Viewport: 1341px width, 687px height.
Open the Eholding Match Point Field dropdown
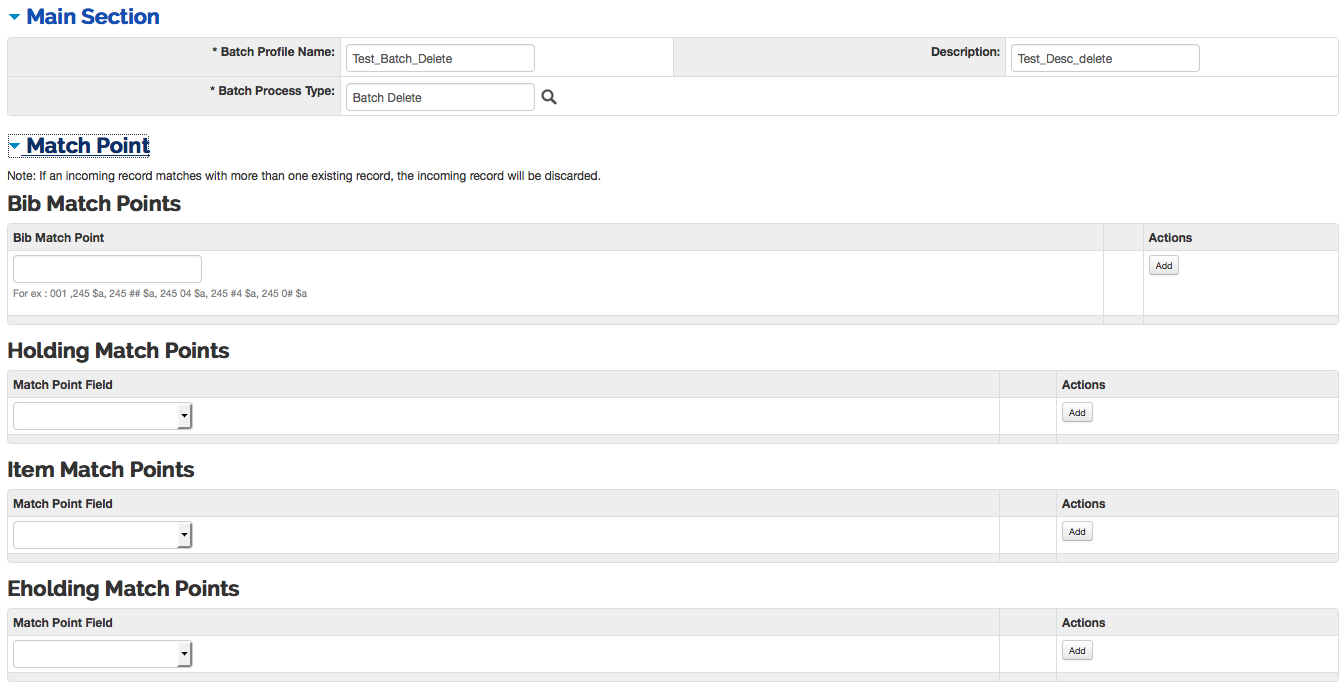pos(101,654)
